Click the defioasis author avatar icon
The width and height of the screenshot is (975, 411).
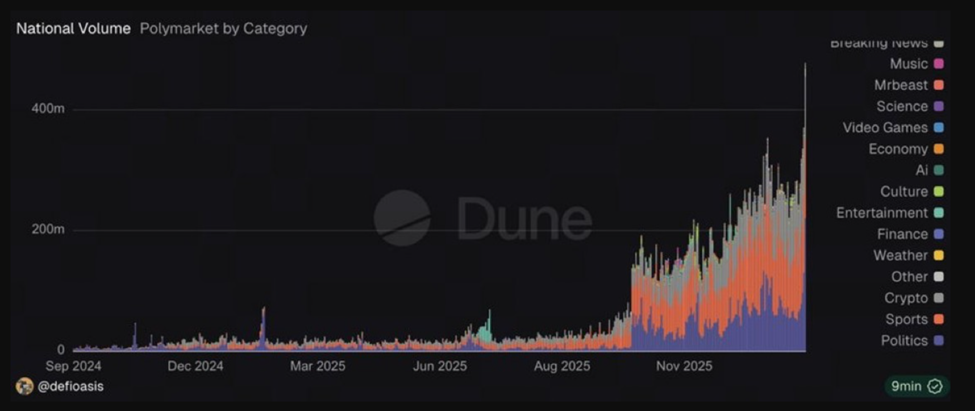[x=24, y=386]
